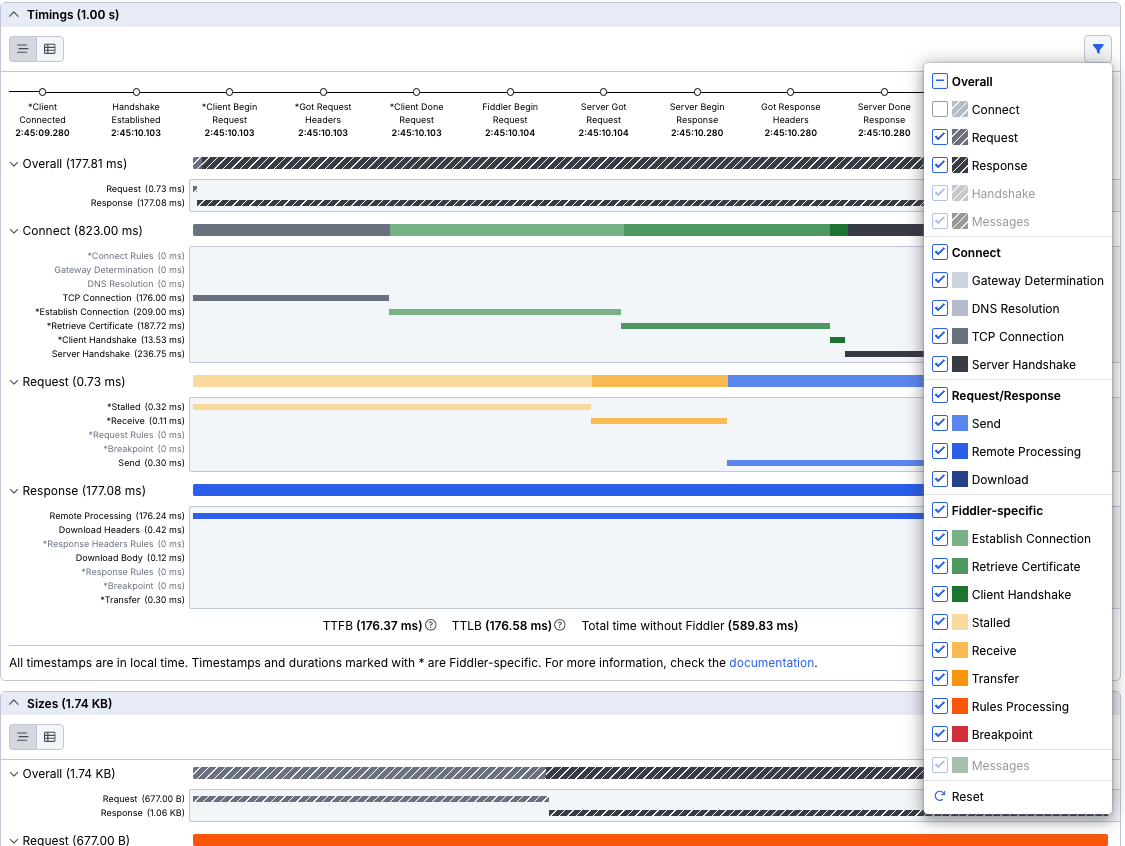Switch the Sizes panel to table view
The width and height of the screenshot is (1125, 846).
click(x=49, y=737)
